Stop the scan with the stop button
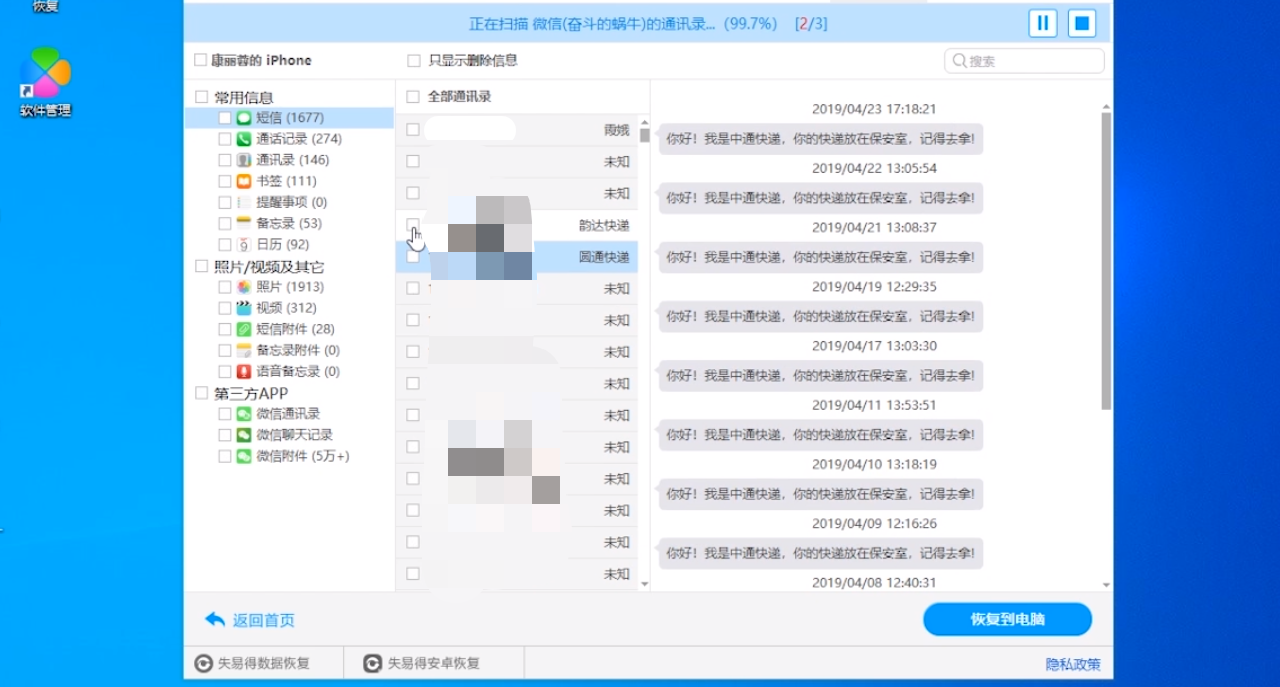Viewport: 1280px width, 687px height. click(1082, 23)
